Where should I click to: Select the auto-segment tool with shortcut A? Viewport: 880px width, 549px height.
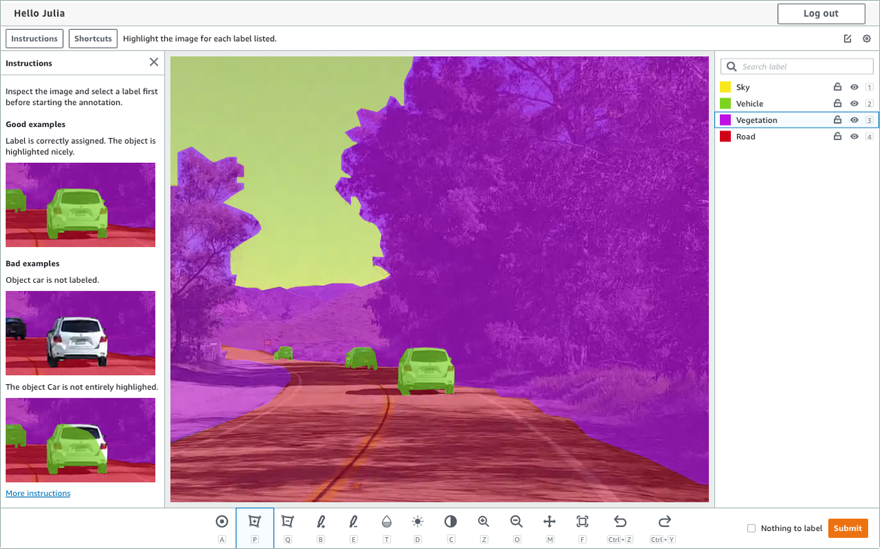click(222, 522)
